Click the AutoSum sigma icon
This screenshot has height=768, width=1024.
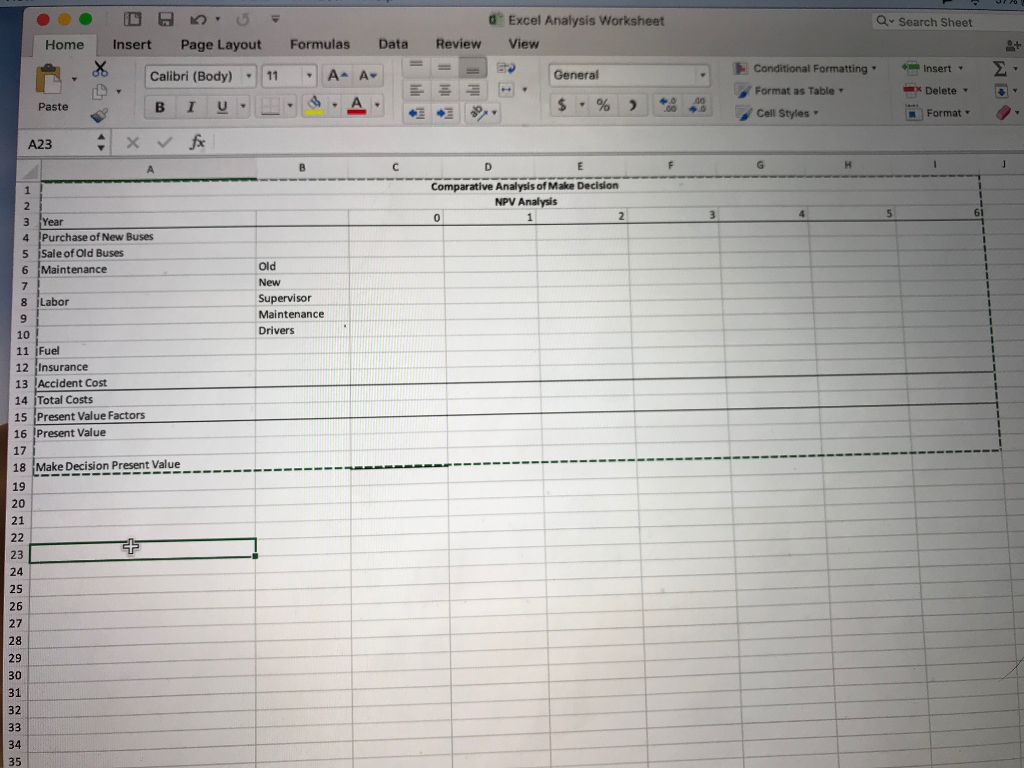(999, 69)
